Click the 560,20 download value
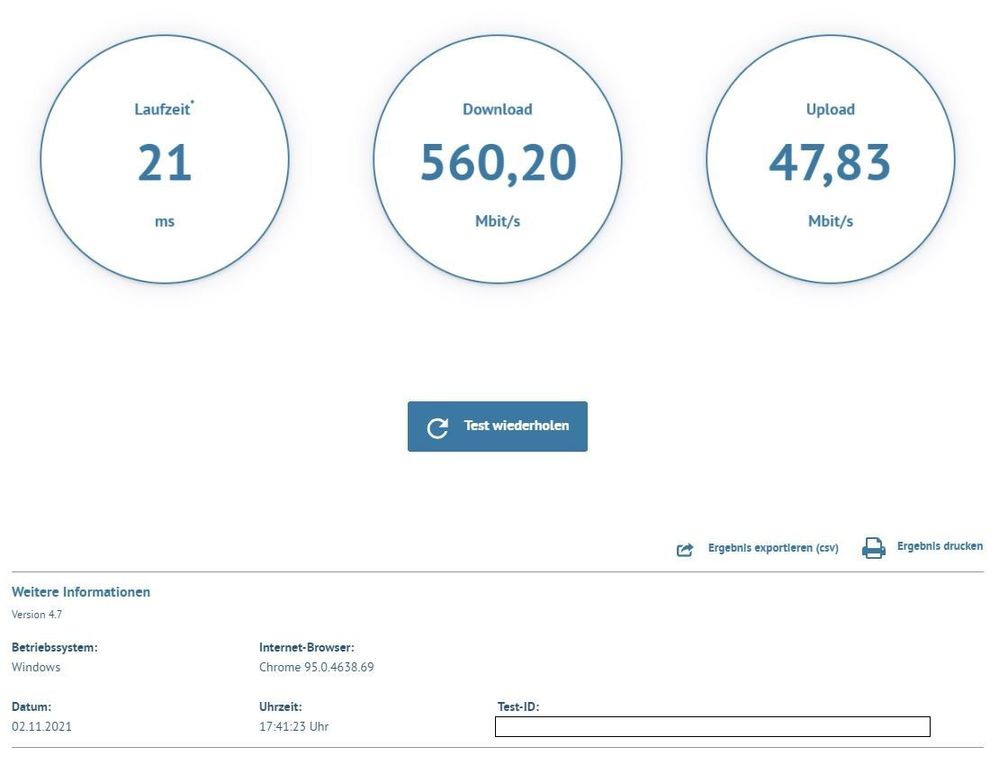Screen dimensions: 999x764 (498, 164)
